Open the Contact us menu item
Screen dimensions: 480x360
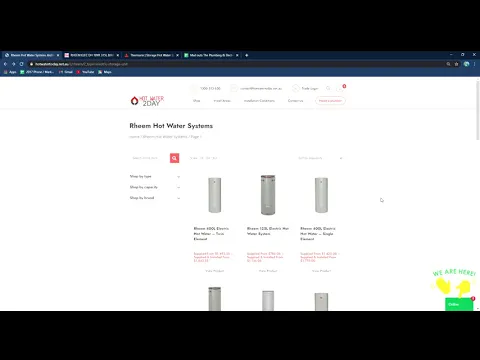click(x=296, y=101)
